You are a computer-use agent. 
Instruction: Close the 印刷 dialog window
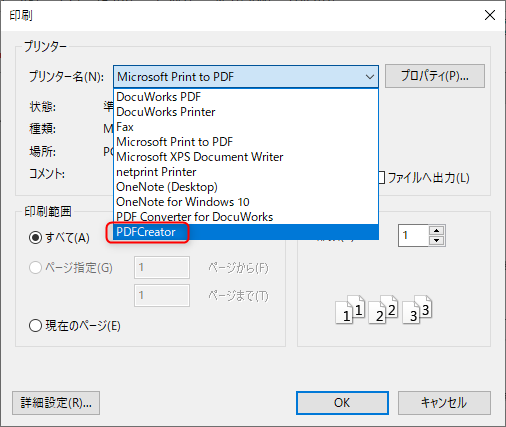pos(490,15)
